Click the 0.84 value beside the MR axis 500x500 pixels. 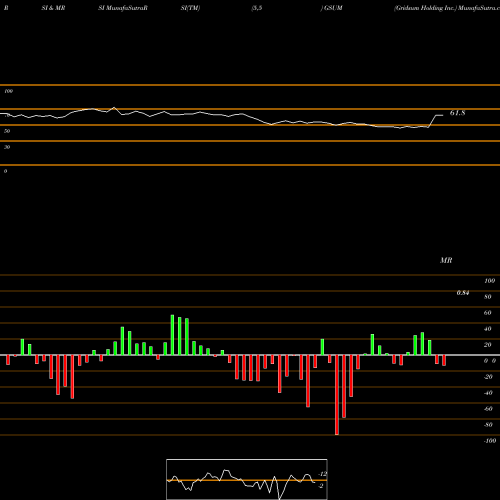463,293
